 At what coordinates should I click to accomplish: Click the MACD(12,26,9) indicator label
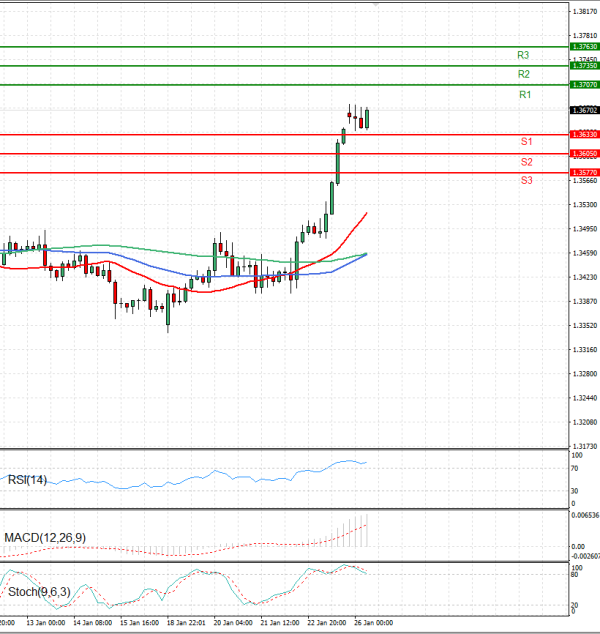pos(44,538)
